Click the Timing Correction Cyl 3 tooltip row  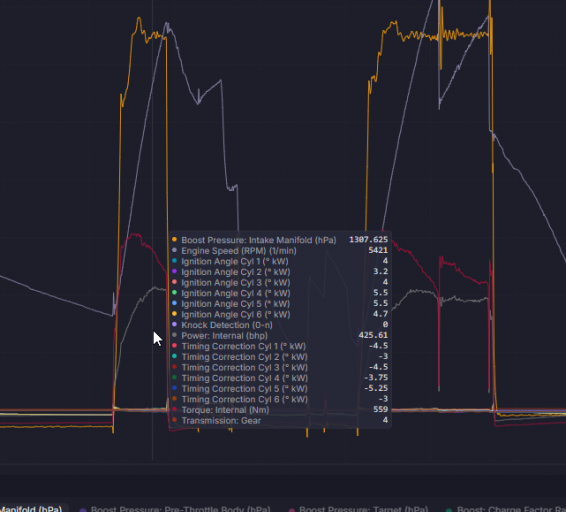(x=280, y=367)
